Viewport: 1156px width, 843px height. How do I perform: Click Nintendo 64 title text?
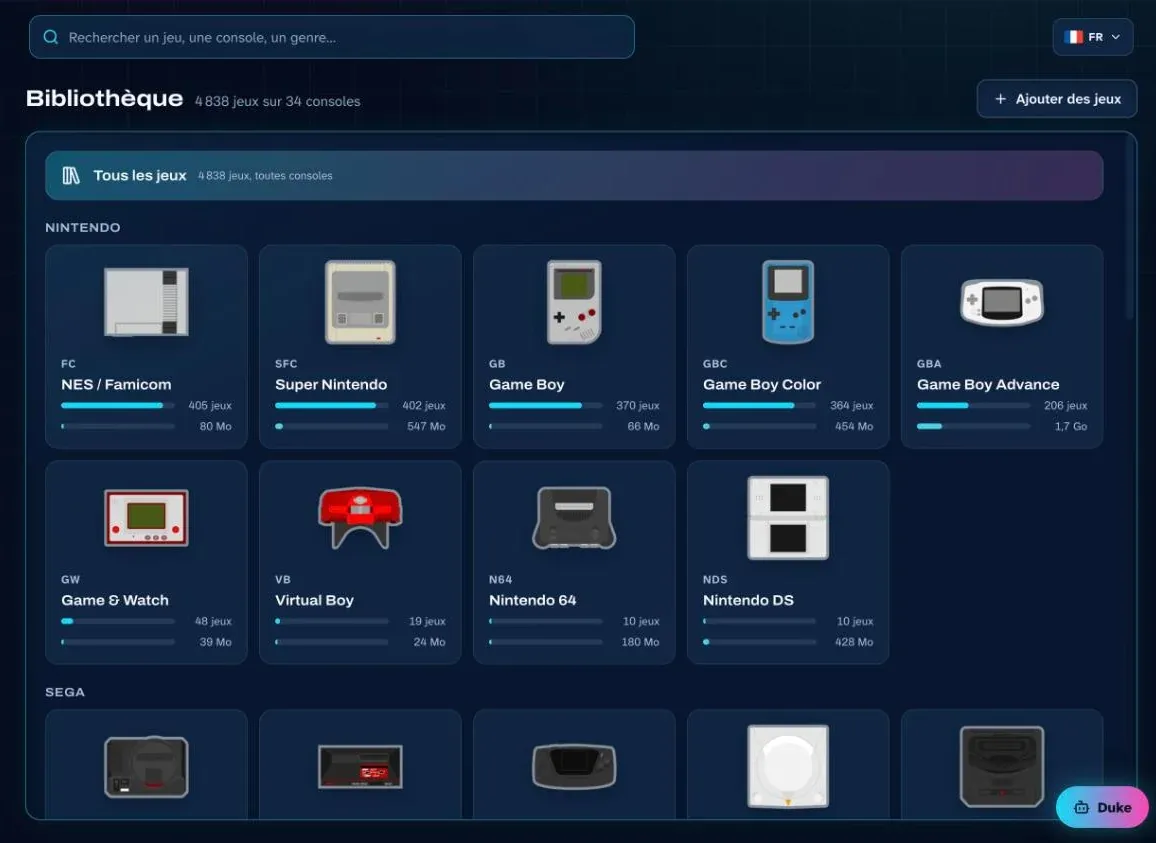[x=532, y=600]
